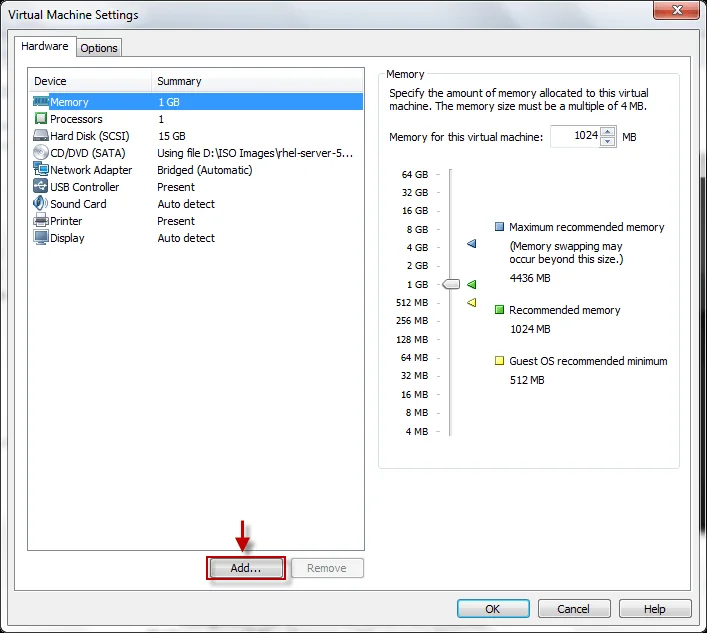Open the Hardware tab
This screenshot has width=707, height=633.
(x=45, y=47)
